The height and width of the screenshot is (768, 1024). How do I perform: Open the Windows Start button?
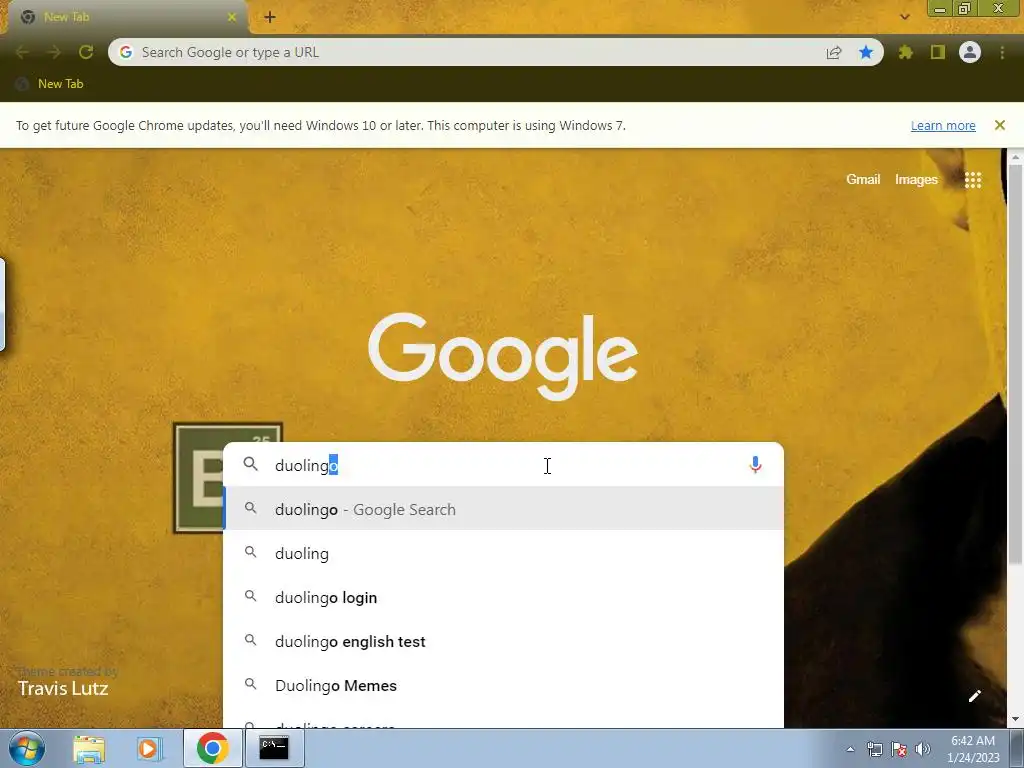[x=27, y=748]
